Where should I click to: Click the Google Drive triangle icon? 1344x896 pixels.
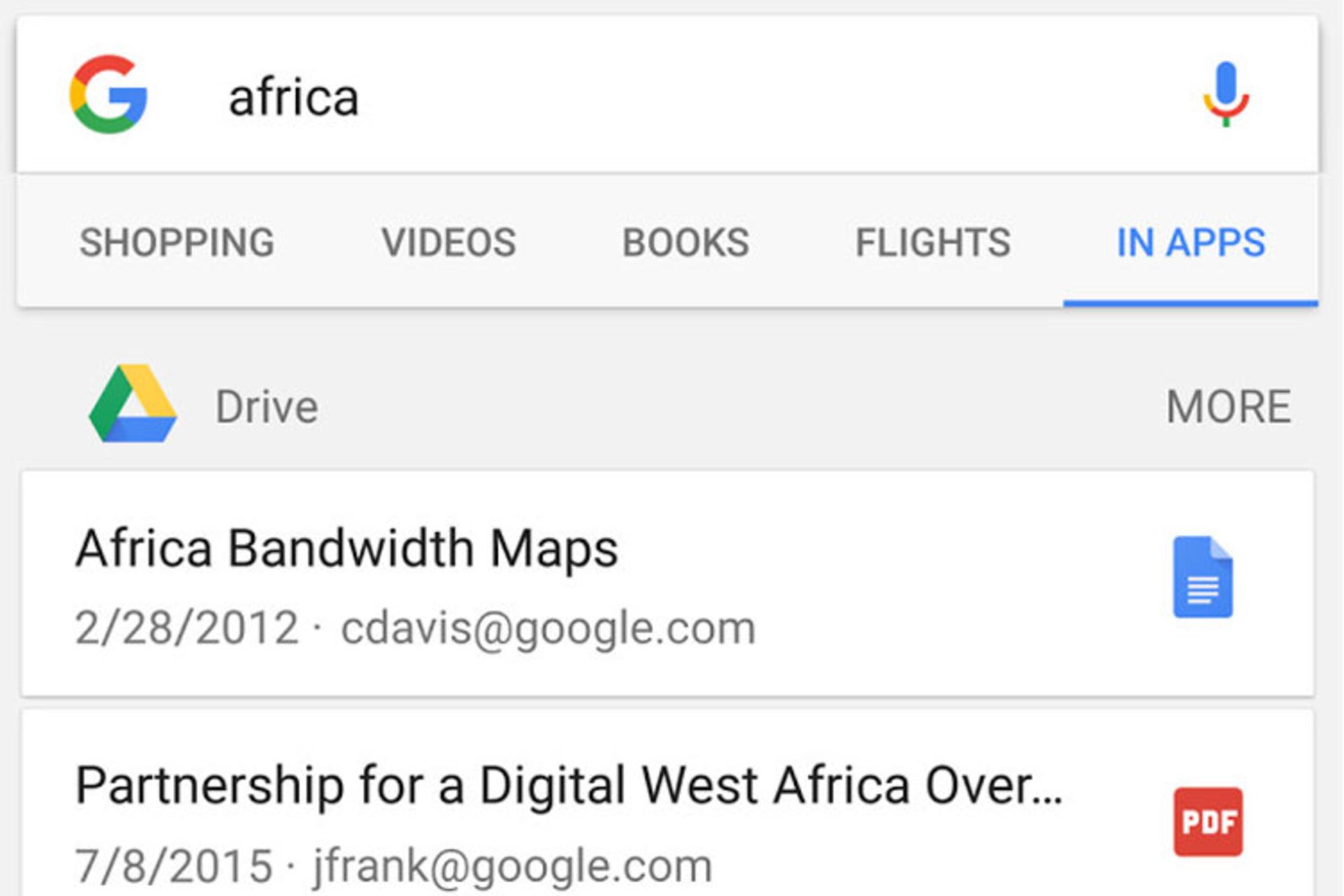coord(132,404)
